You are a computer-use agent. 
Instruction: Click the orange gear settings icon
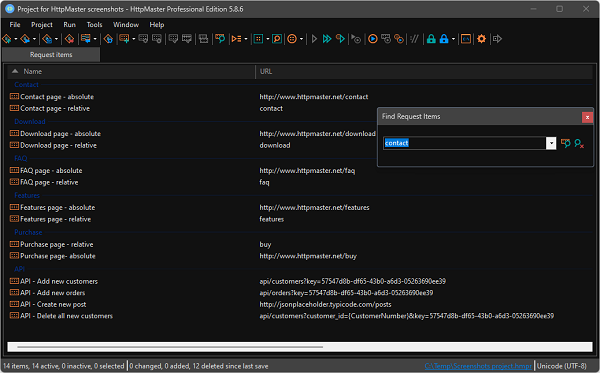coord(481,39)
